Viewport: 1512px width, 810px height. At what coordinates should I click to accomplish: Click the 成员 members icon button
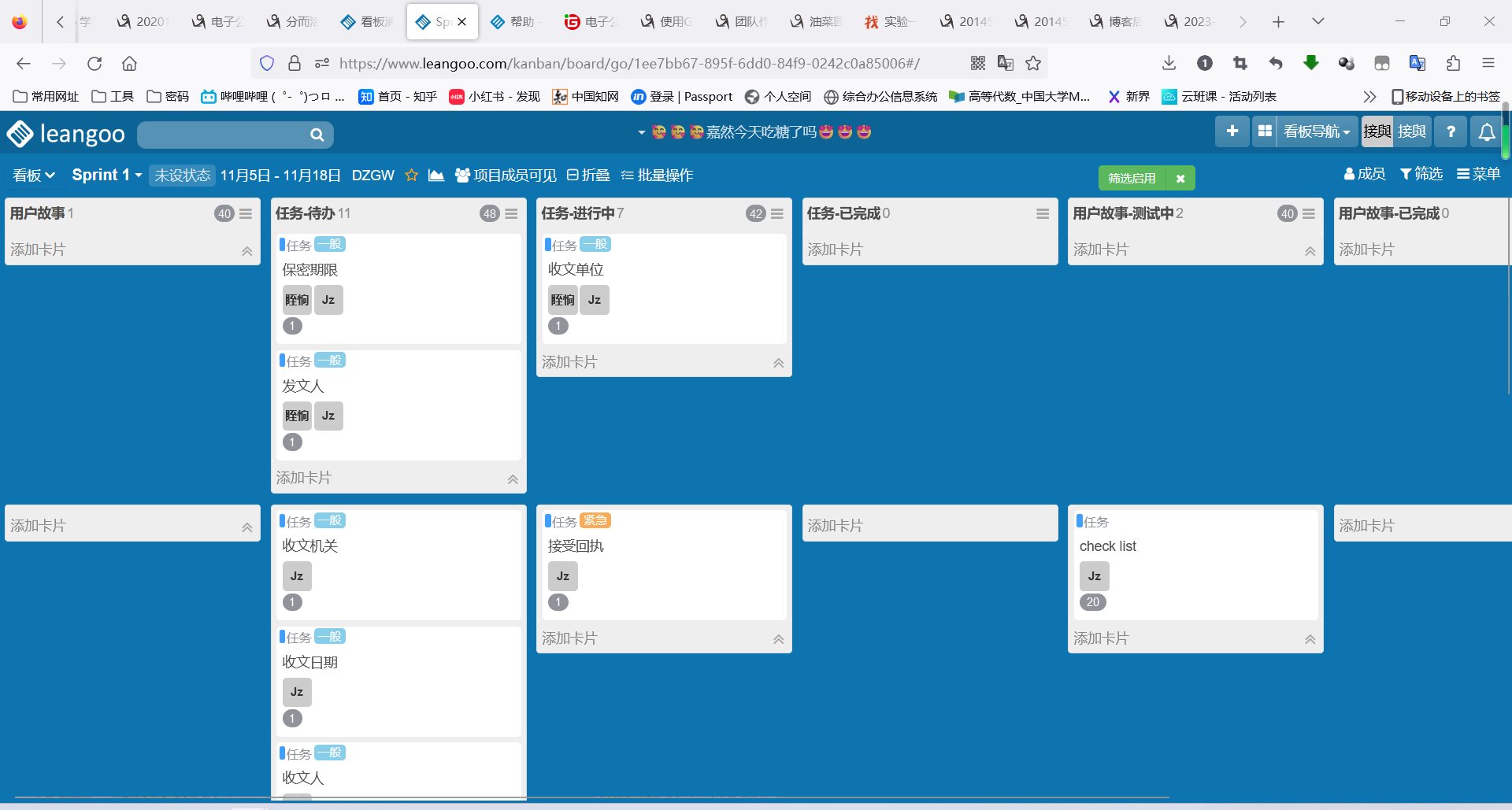coord(1365,174)
